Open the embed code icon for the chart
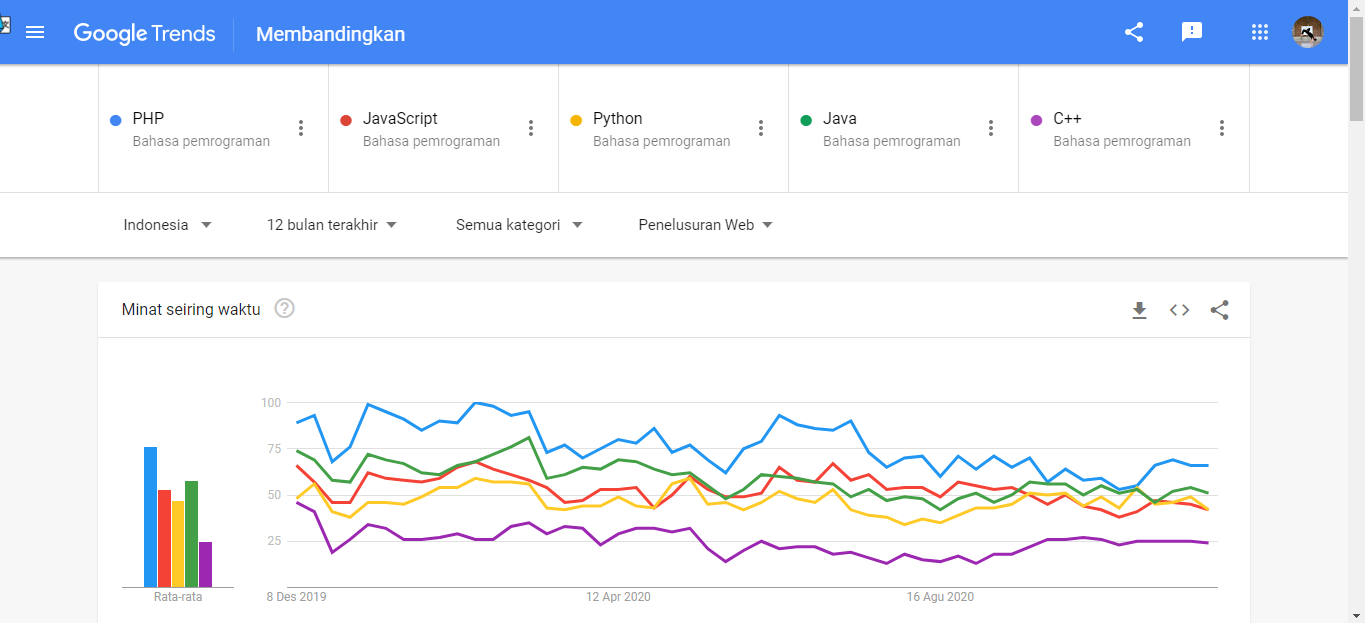The image size is (1365, 623). (x=1179, y=310)
